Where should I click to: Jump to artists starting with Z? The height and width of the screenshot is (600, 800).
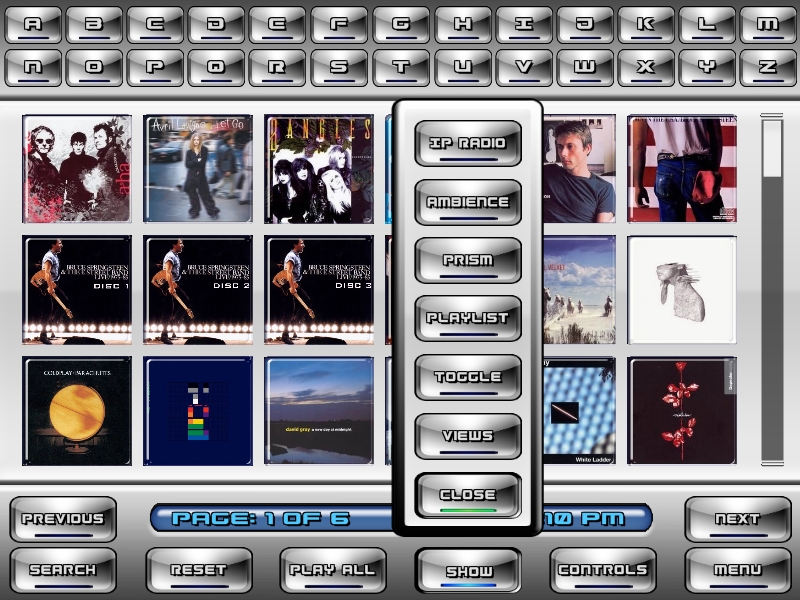click(x=768, y=67)
